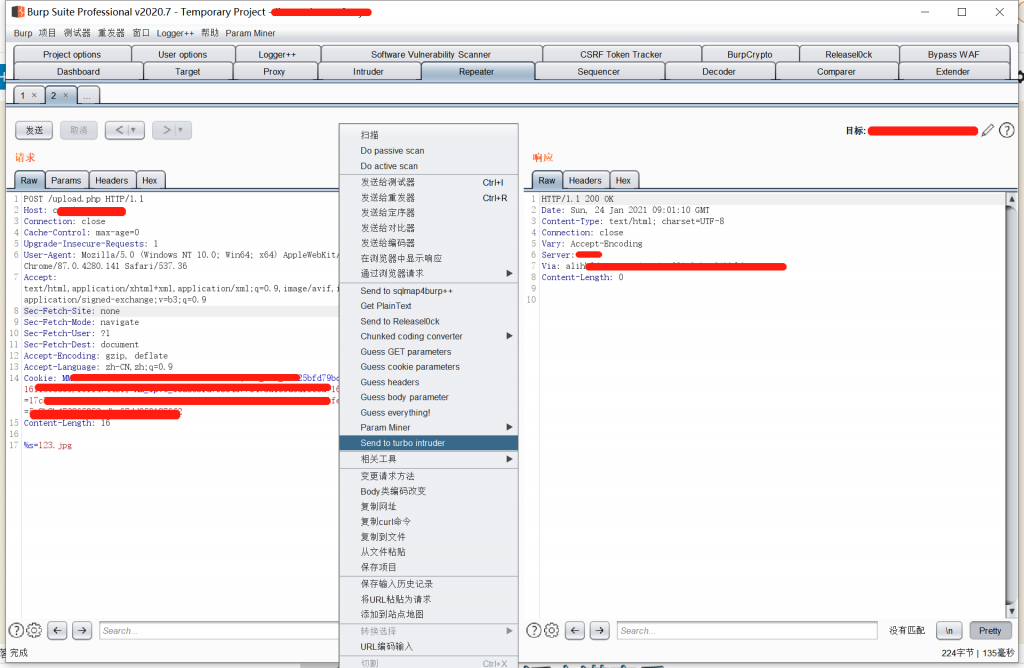Choose Guess everything! menu entry

pyautogui.click(x=429, y=412)
